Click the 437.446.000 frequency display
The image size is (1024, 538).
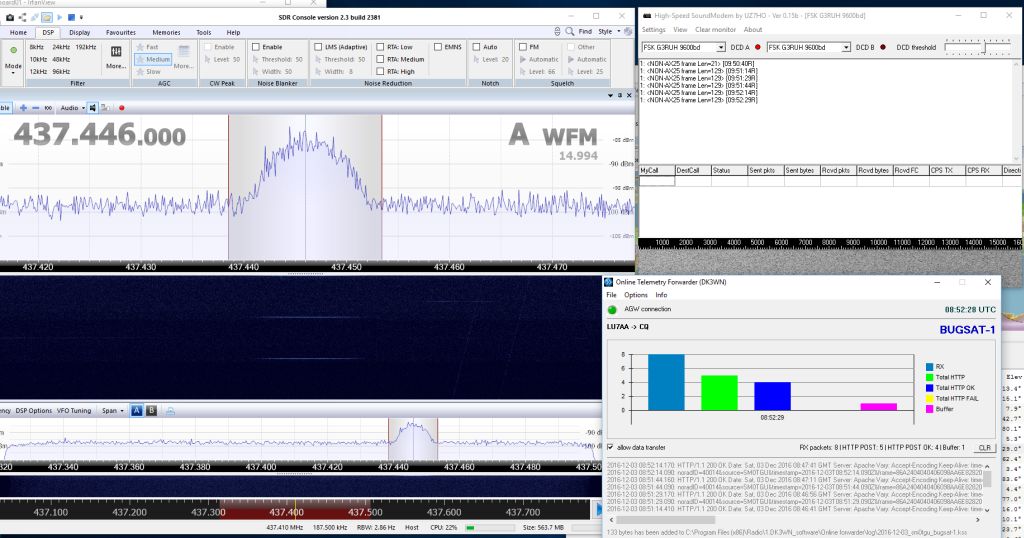click(100, 135)
